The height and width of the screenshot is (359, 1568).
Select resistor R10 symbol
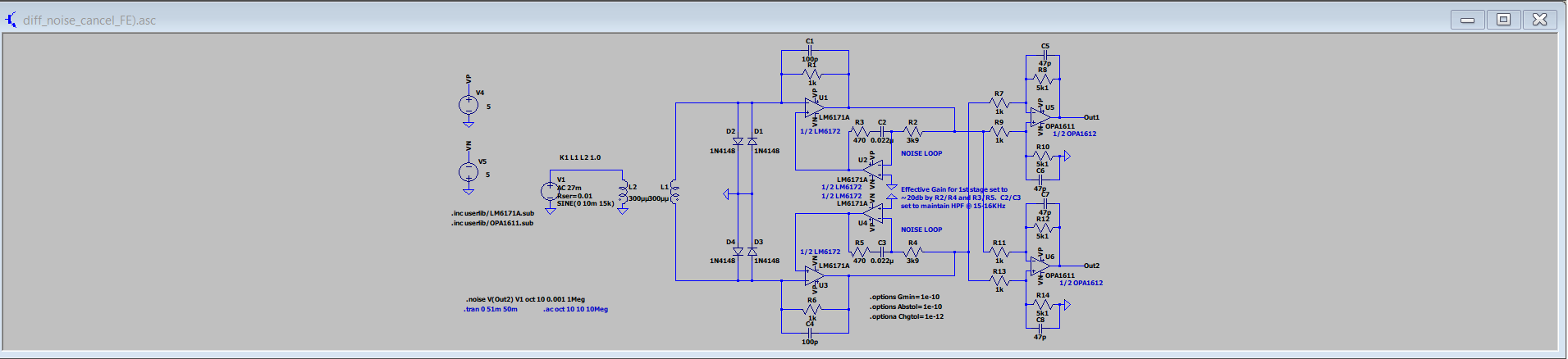pyautogui.click(x=1043, y=156)
